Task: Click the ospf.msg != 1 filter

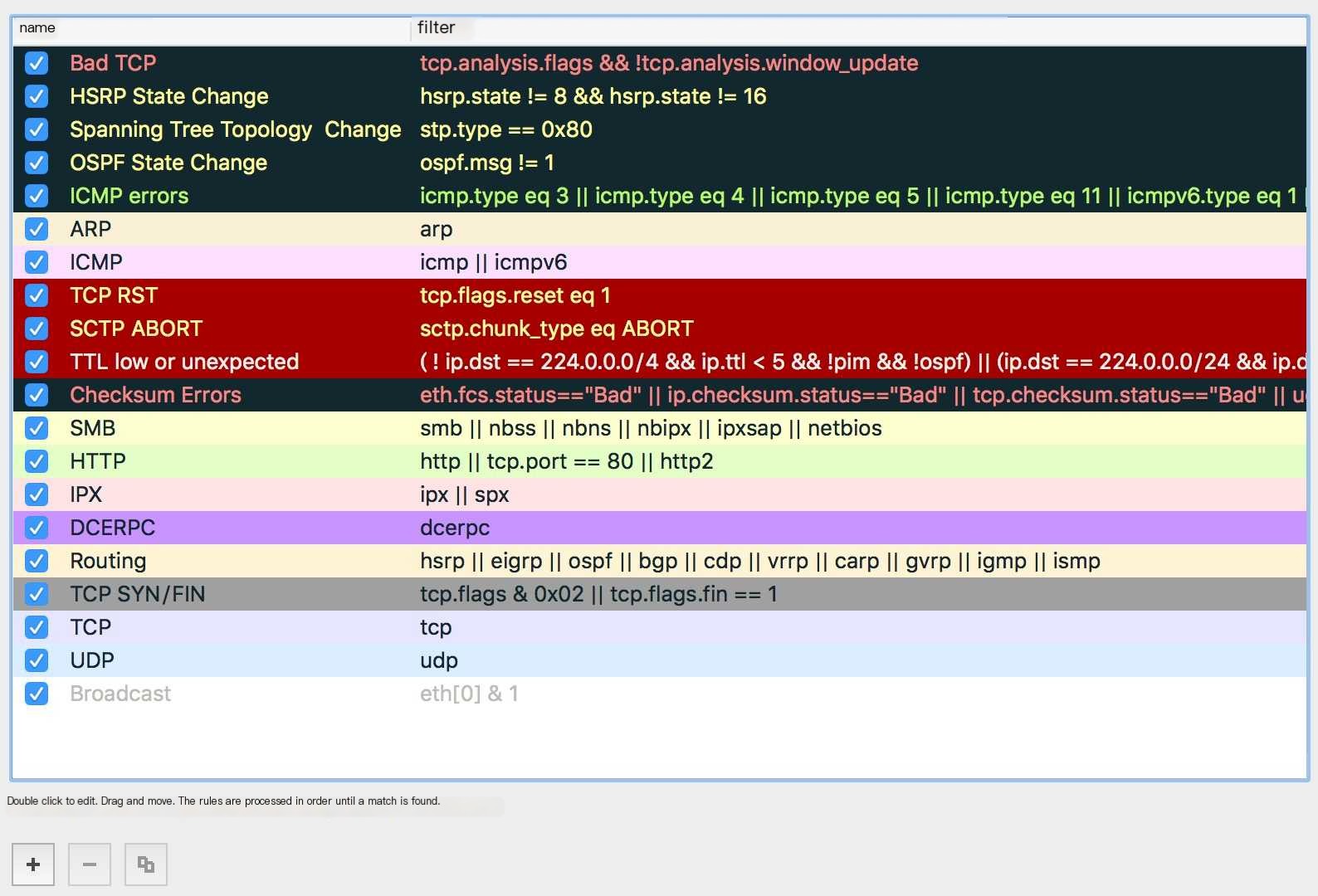Action: click(487, 163)
